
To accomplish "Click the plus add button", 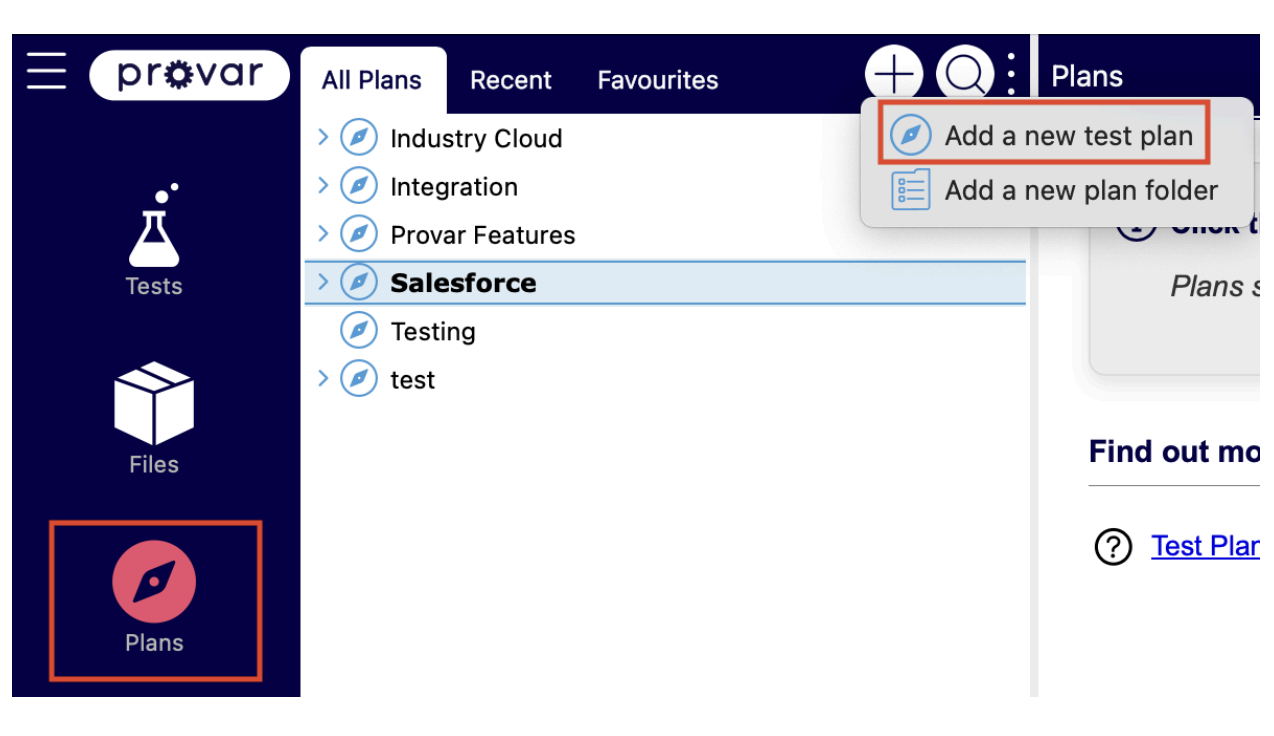I will point(893,74).
